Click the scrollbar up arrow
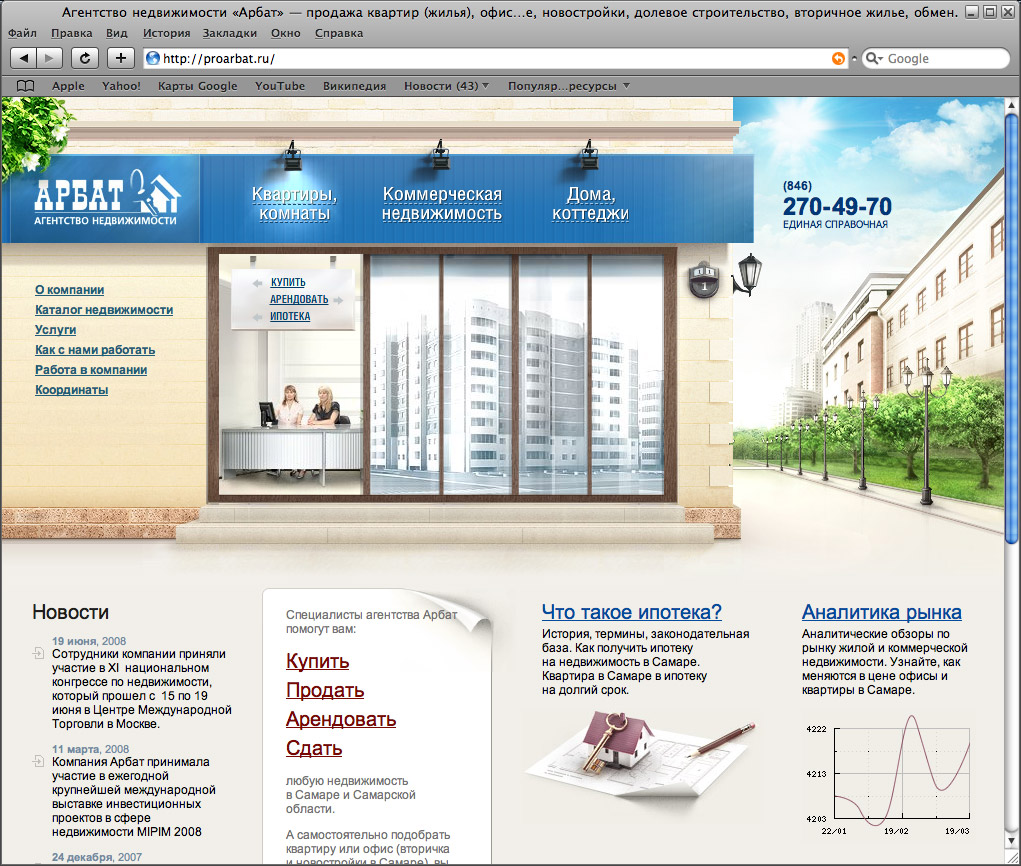 coord(1011,104)
